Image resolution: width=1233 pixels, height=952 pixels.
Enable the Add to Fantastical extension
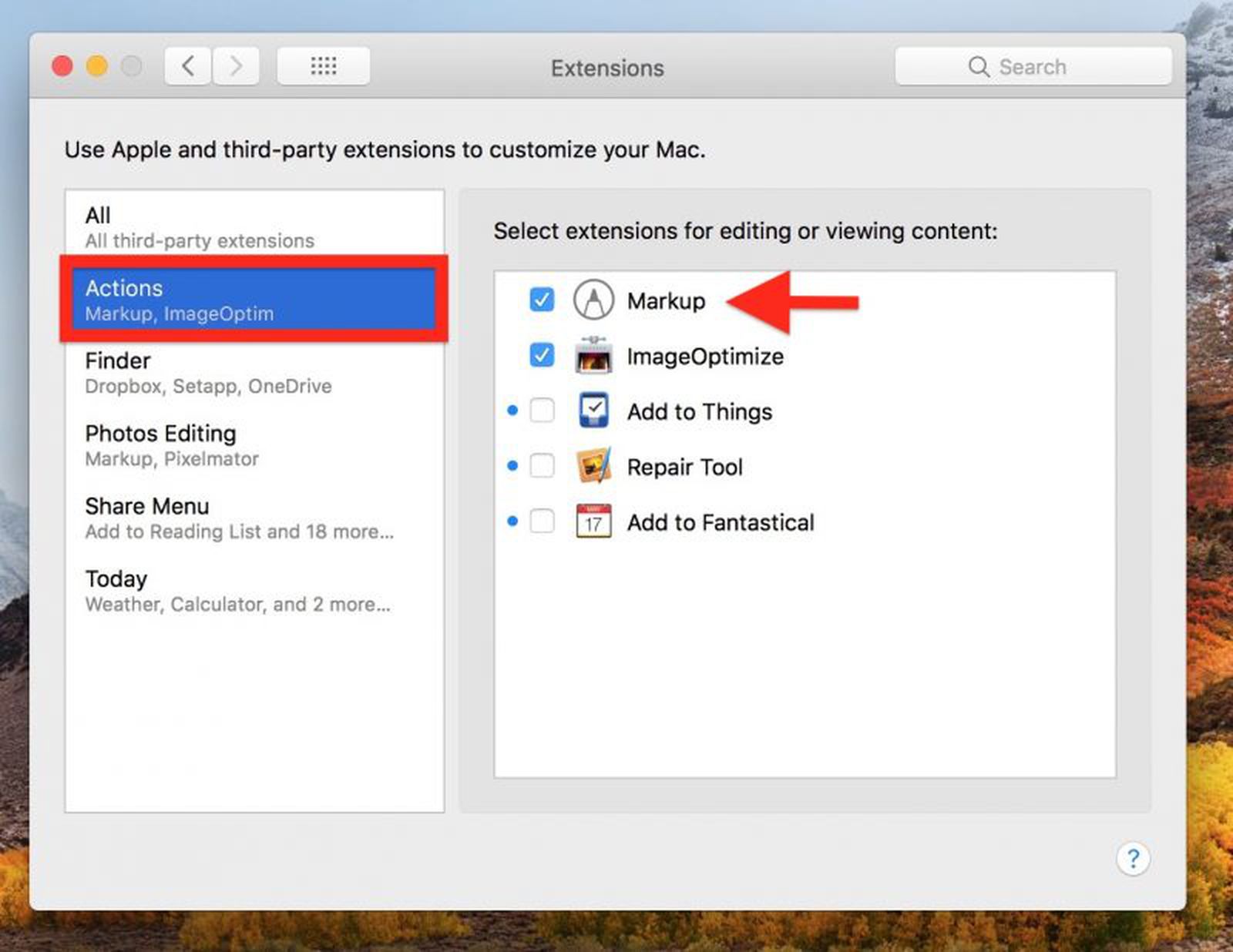pyautogui.click(x=542, y=521)
